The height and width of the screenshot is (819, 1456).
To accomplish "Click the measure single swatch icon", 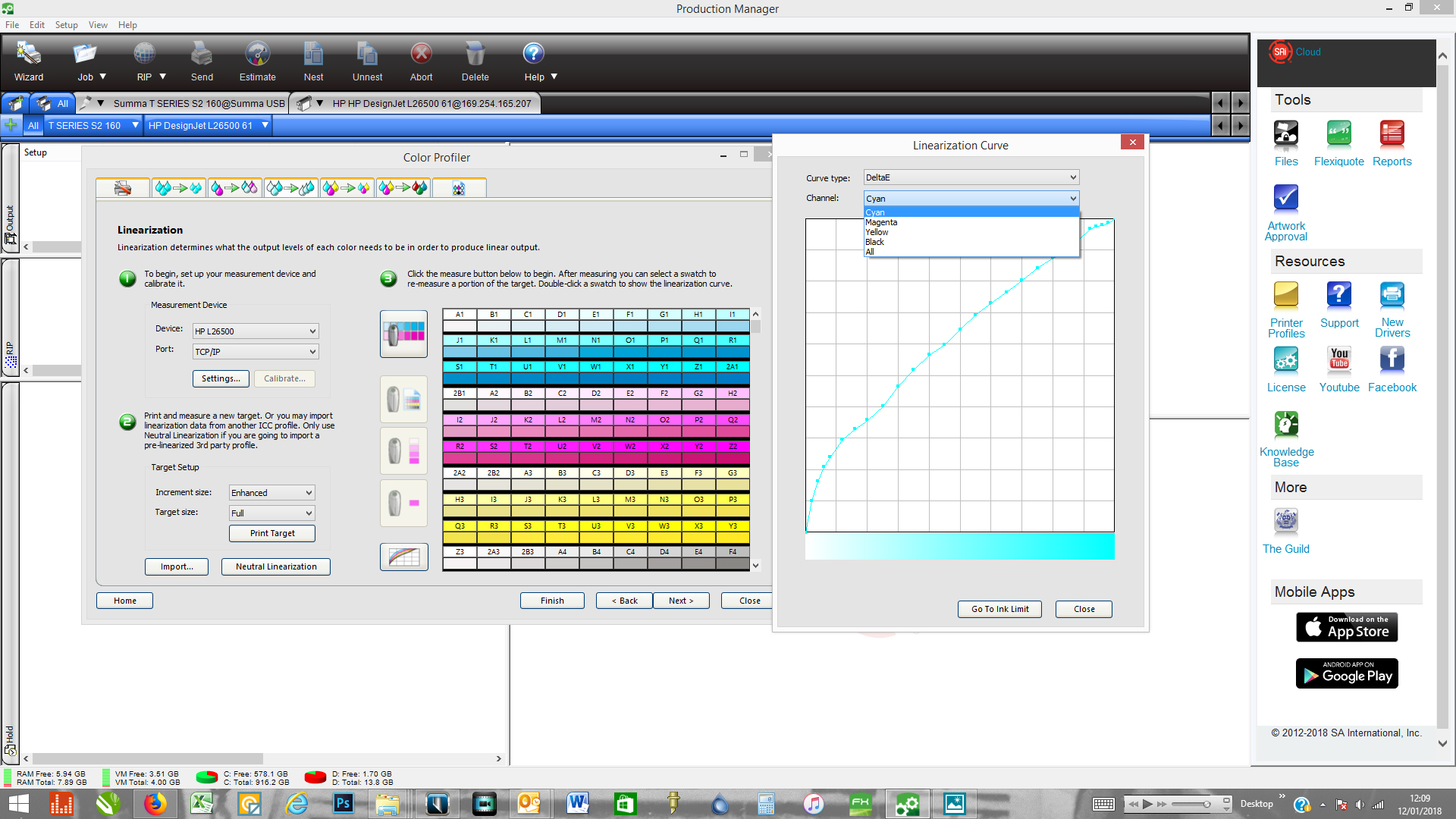I will tap(403, 503).
